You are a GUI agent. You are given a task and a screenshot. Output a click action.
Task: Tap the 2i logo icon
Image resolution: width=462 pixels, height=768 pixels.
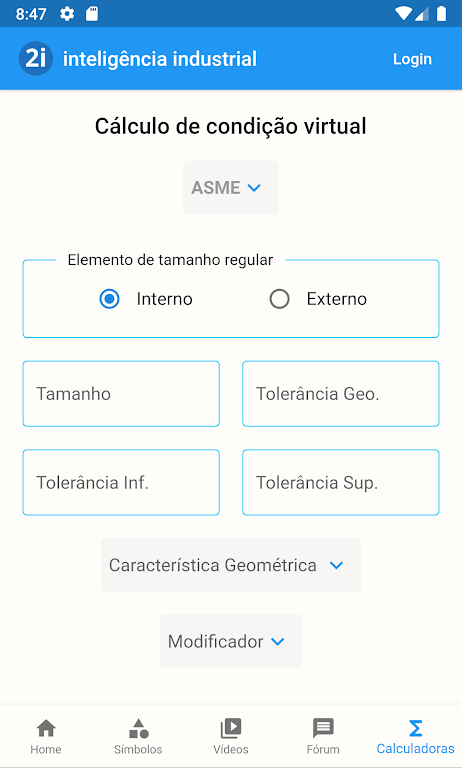point(36,59)
